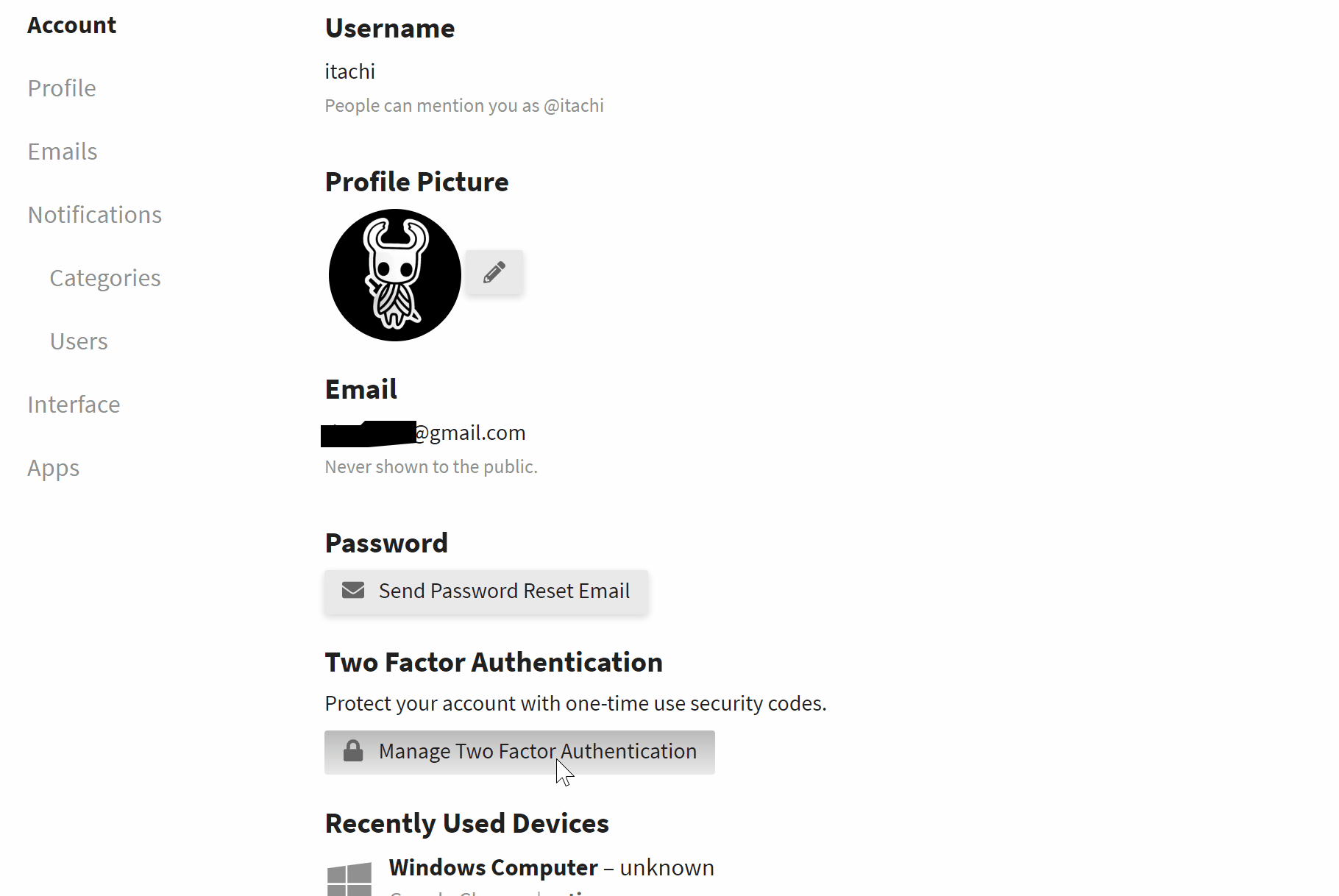Open the Categories sub-section
This screenshot has width=1339, height=896.
pyautogui.click(x=105, y=278)
